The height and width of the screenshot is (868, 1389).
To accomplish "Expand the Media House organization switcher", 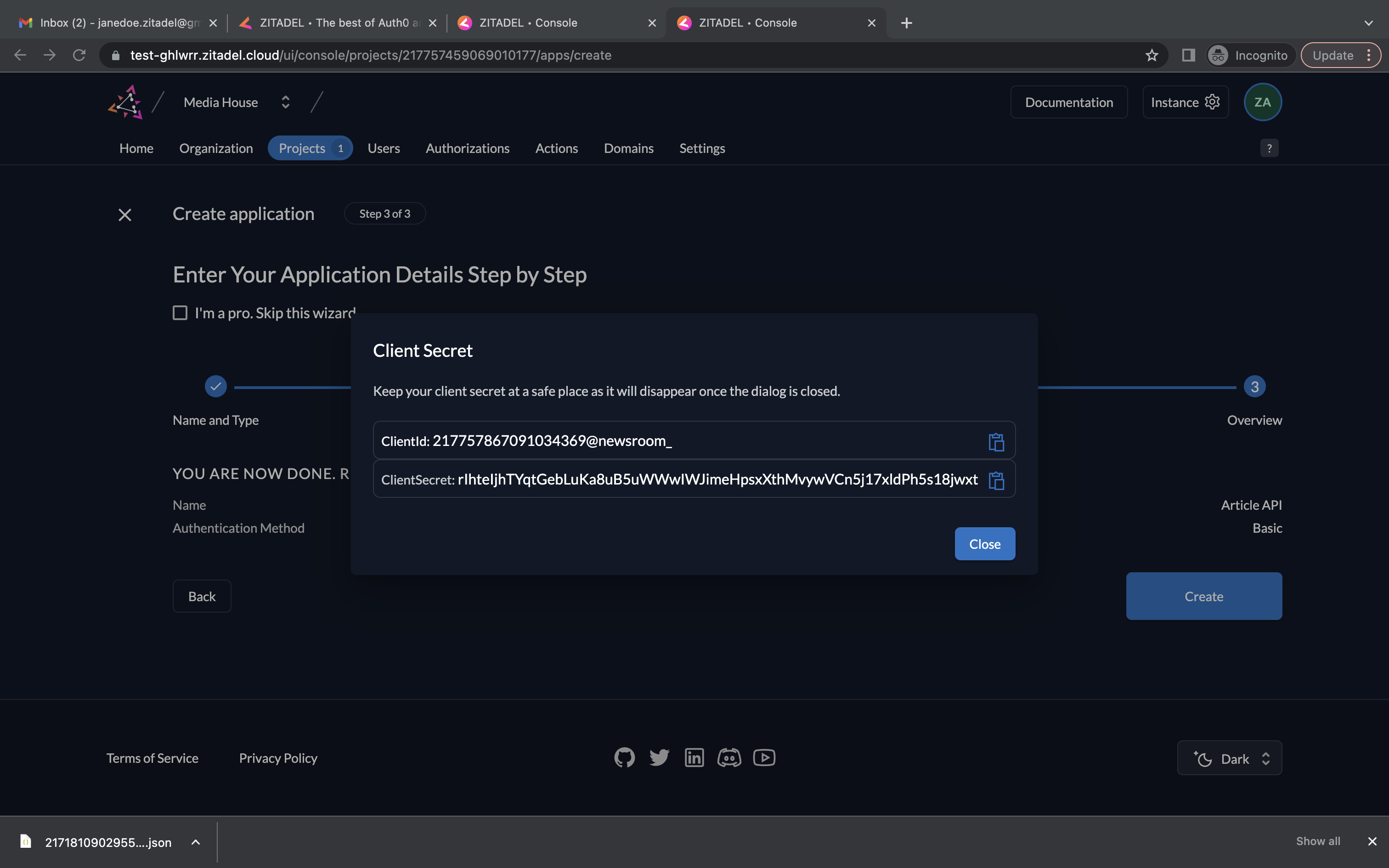I will click(285, 102).
